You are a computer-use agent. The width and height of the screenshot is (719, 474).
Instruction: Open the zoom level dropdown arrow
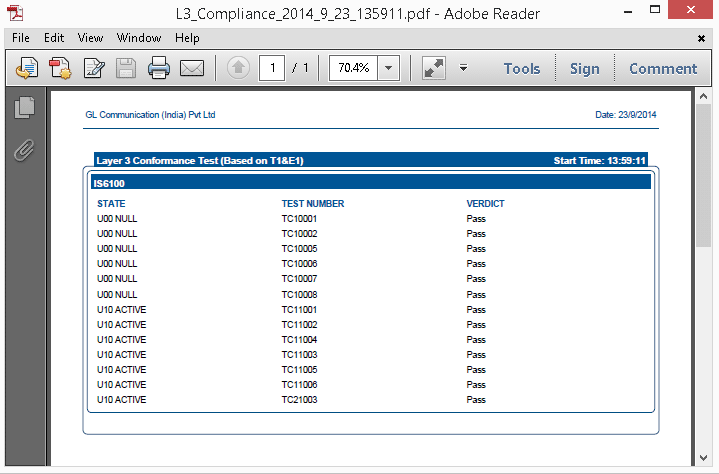[388, 68]
